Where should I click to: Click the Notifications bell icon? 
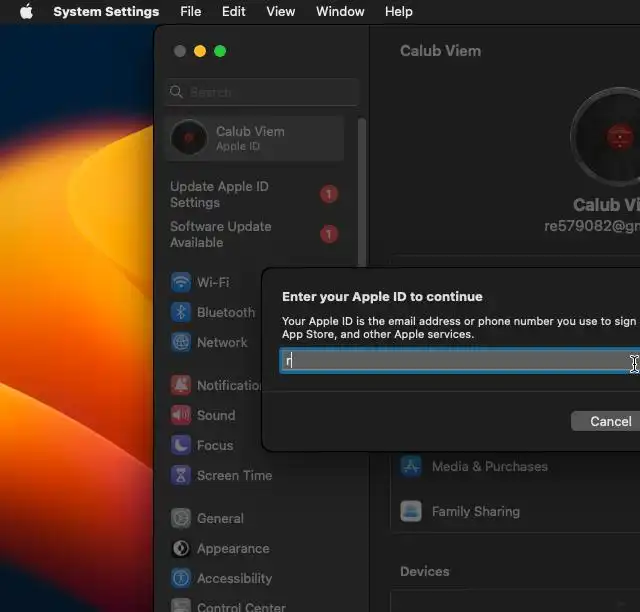[x=181, y=385]
